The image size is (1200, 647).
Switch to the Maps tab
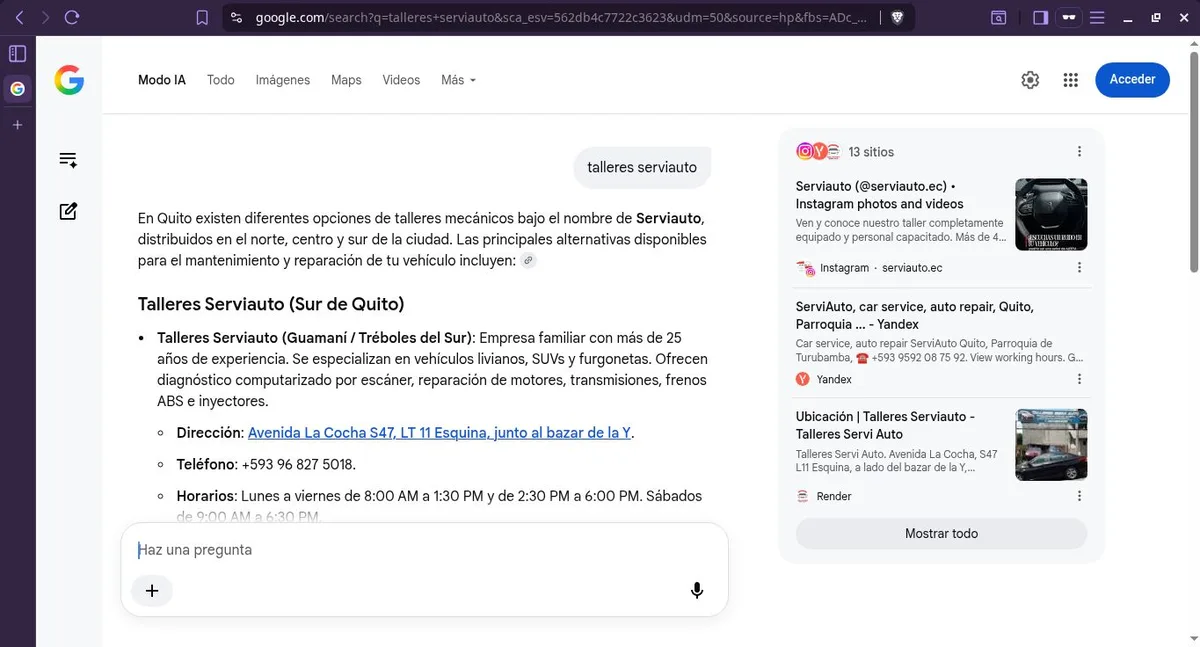346,80
